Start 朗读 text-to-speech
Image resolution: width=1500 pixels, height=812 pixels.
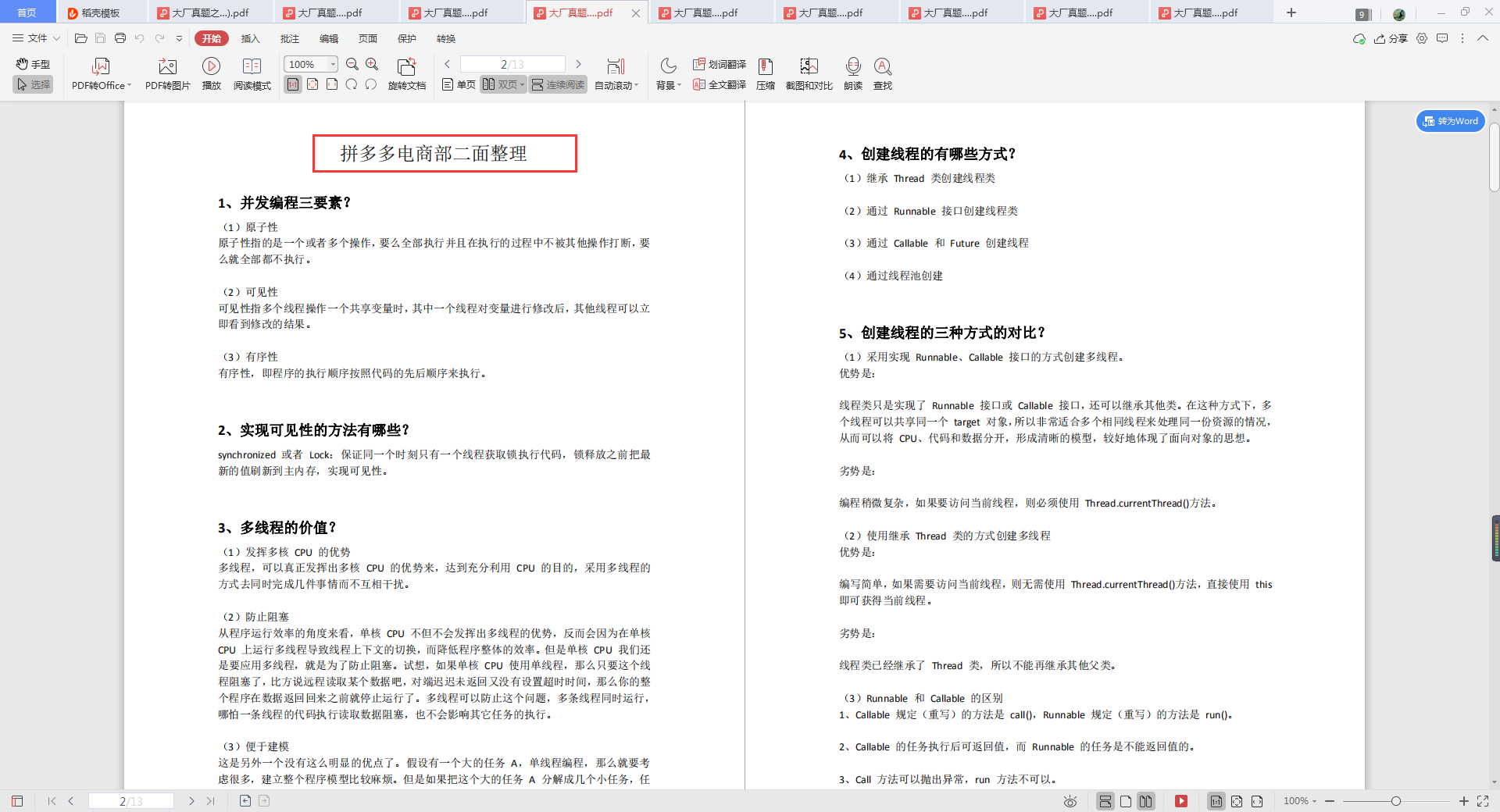click(x=852, y=73)
